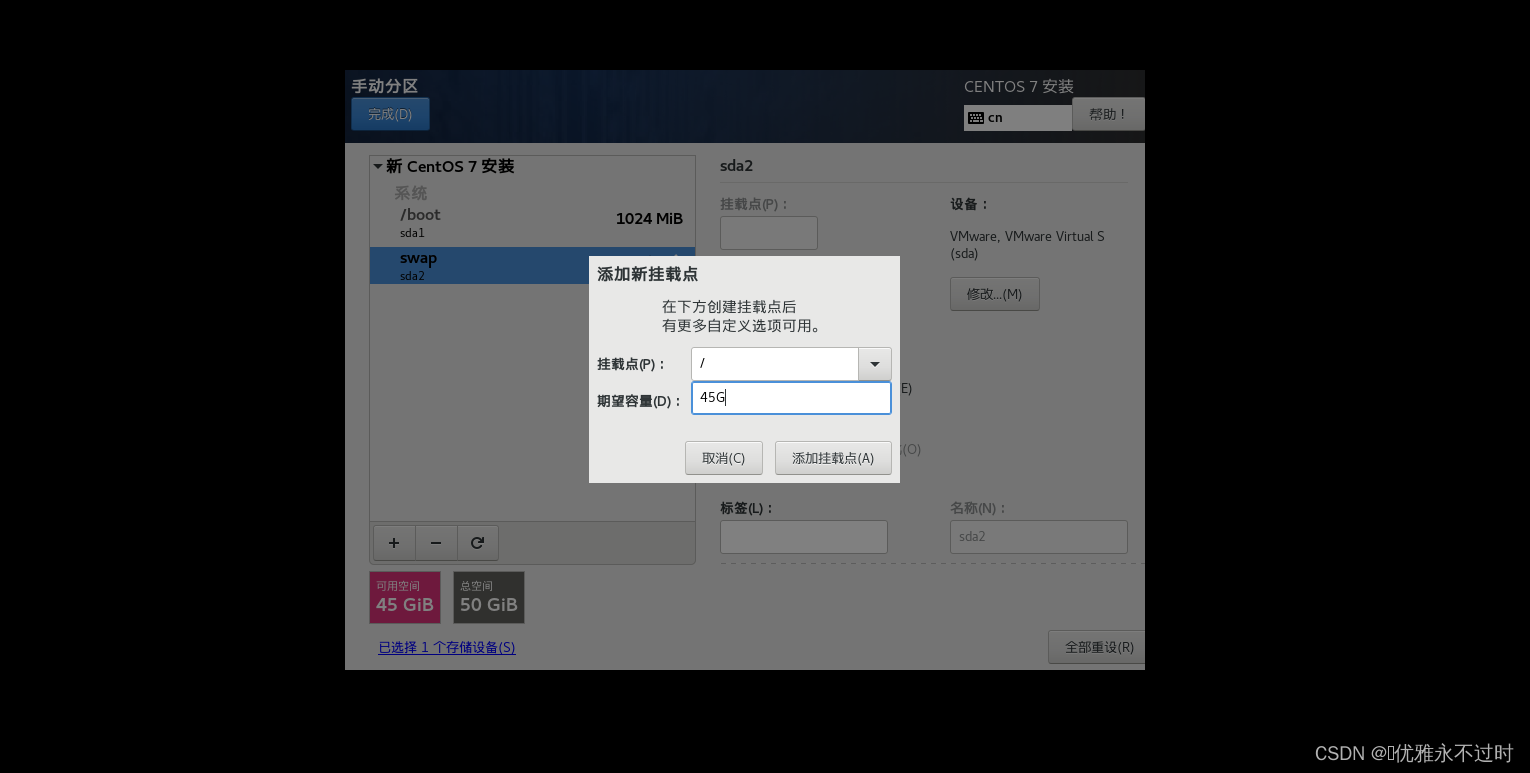Click the CENTOS 7 安装 header text
1530x773 pixels.
pyautogui.click(x=1019, y=87)
